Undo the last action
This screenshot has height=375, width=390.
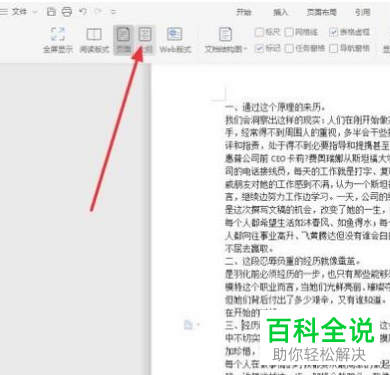[83, 12]
